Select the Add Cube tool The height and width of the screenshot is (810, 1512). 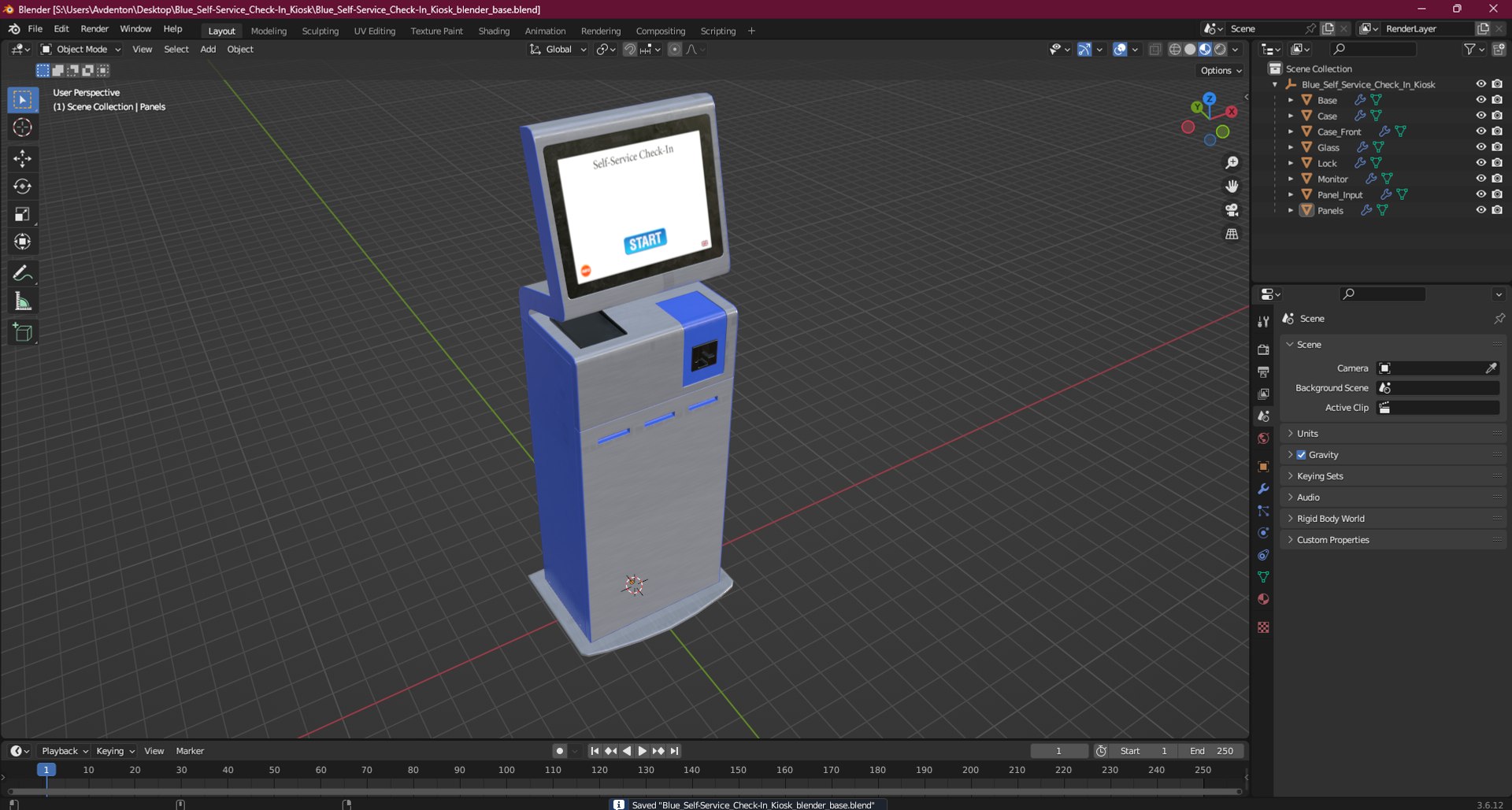(22, 332)
